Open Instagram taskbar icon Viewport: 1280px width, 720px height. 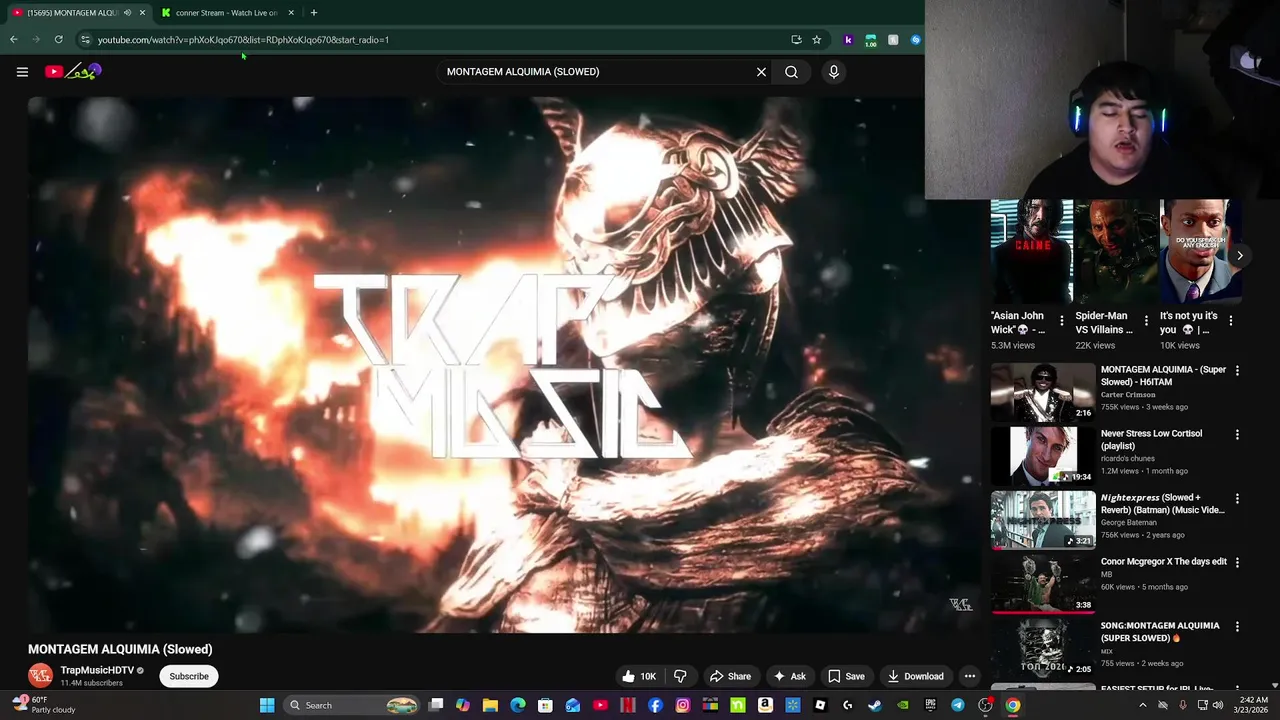tap(683, 705)
